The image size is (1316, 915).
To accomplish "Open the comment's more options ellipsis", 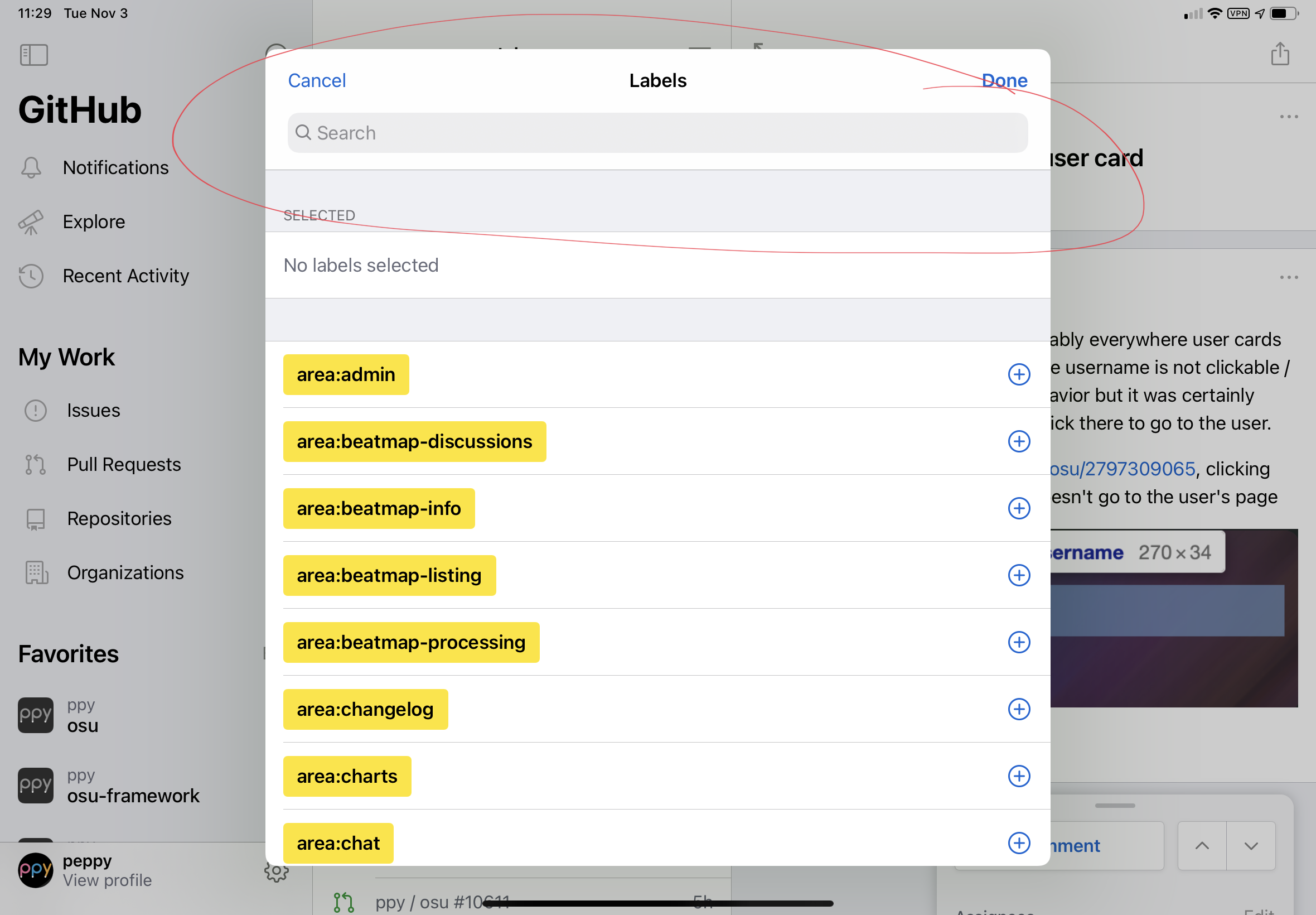I will [x=1289, y=277].
